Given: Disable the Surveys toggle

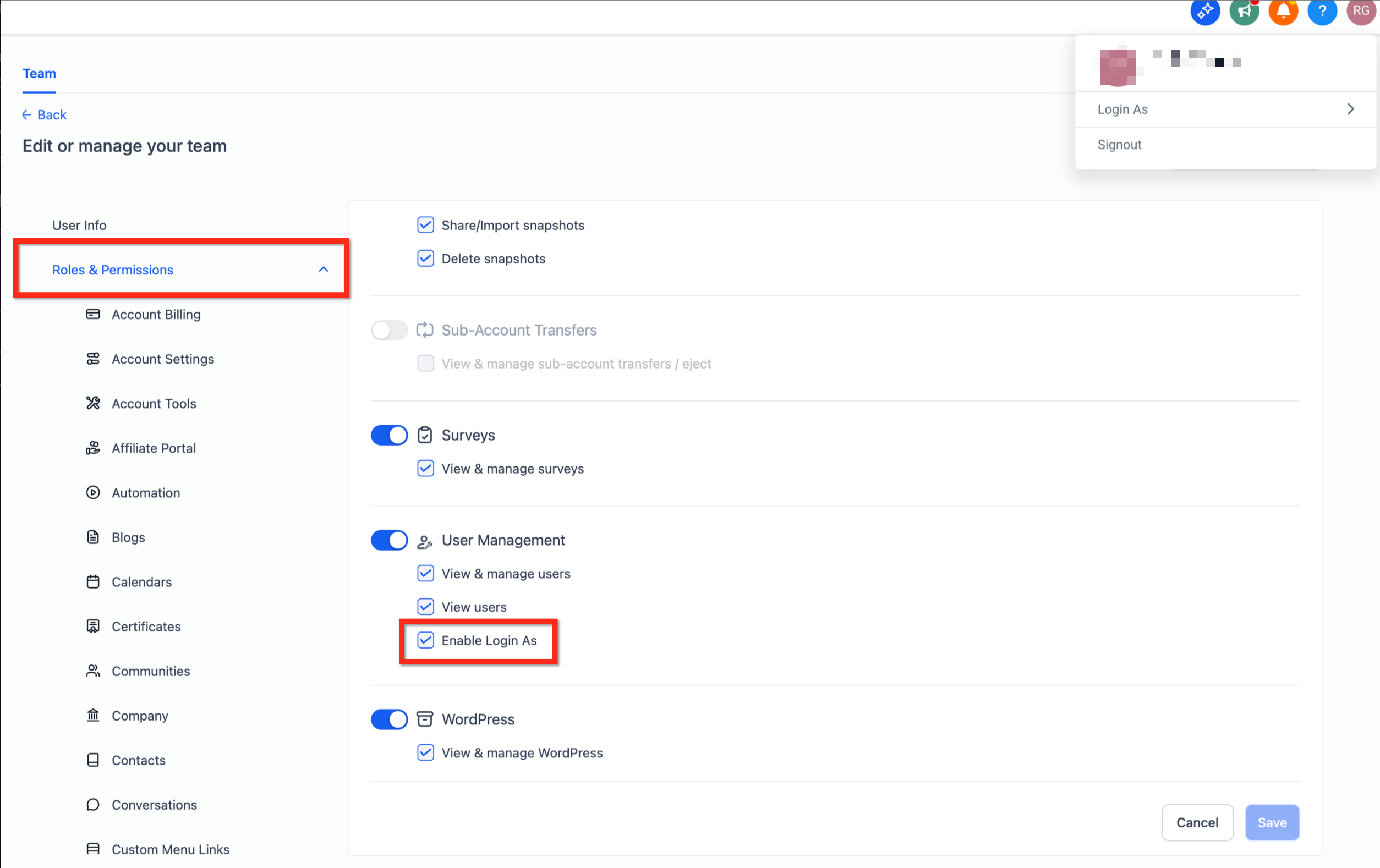Looking at the screenshot, I should coord(389,435).
